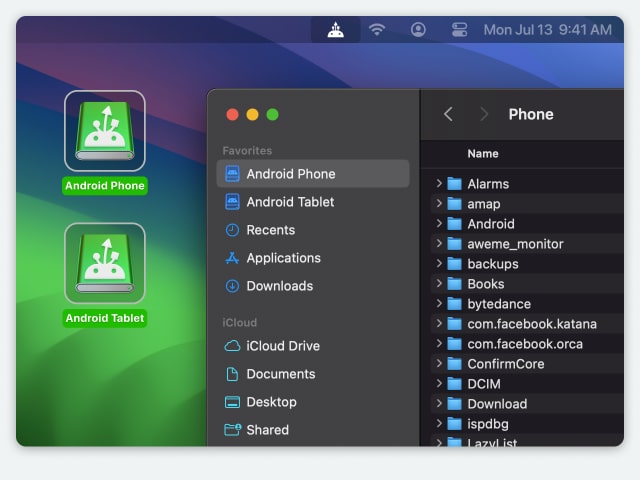Image resolution: width=640 pixels, height=480 pixels.
Task: Select the Android folder name
Action: pos(491,224)
